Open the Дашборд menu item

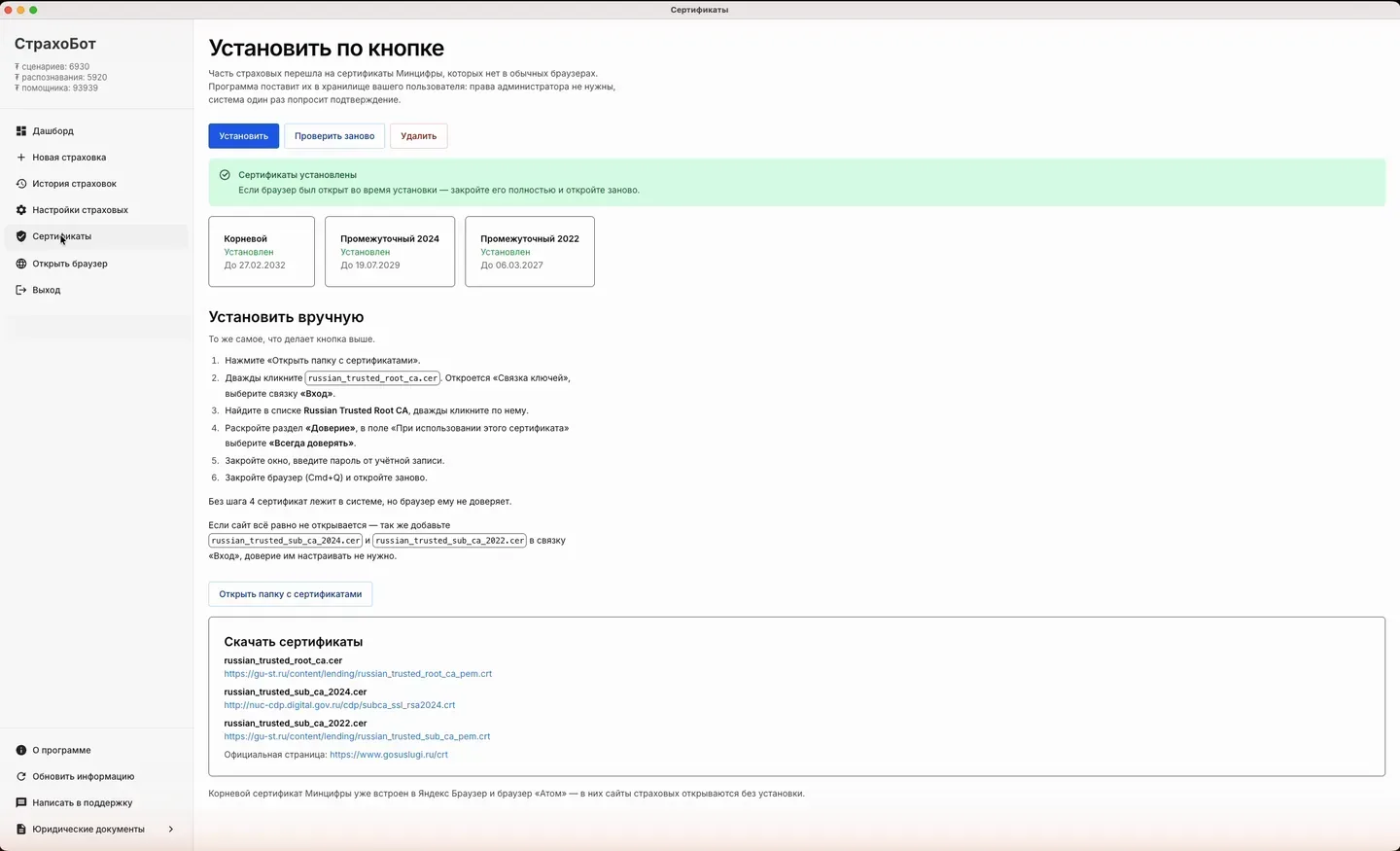coord(96,131)
